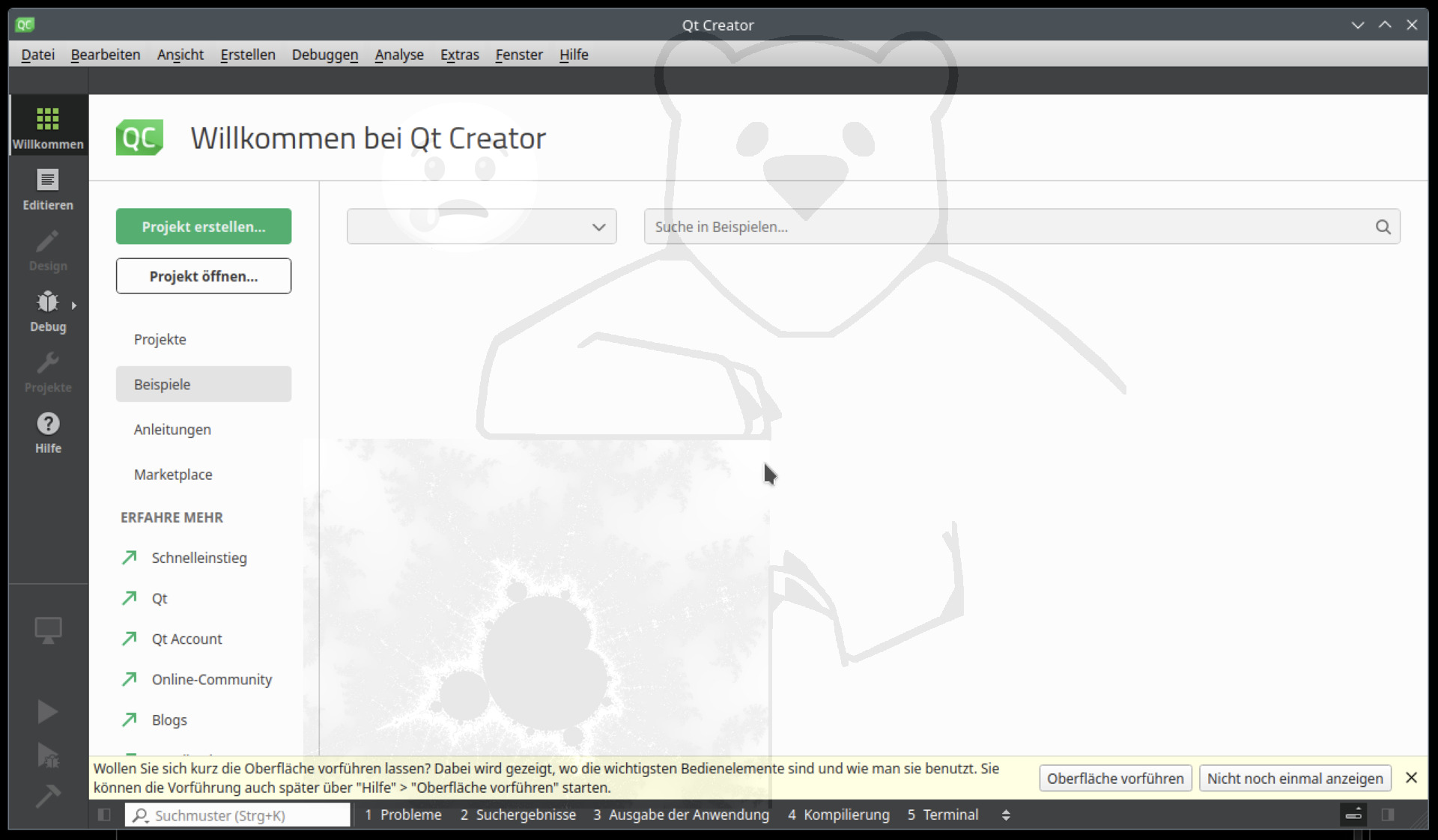
Task: Open the Terminal output pane
Action: 942,815
